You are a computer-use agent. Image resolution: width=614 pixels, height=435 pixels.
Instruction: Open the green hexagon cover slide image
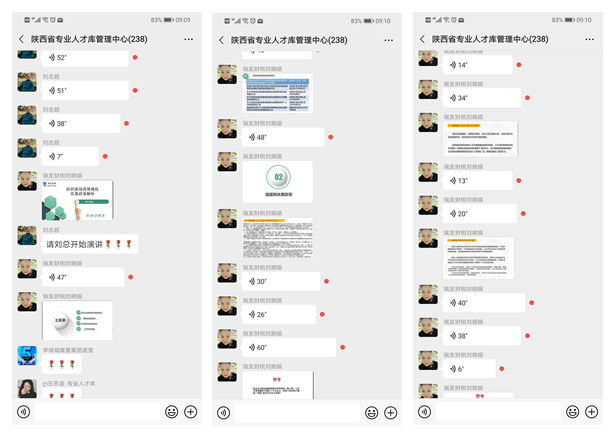pos(78,200)
